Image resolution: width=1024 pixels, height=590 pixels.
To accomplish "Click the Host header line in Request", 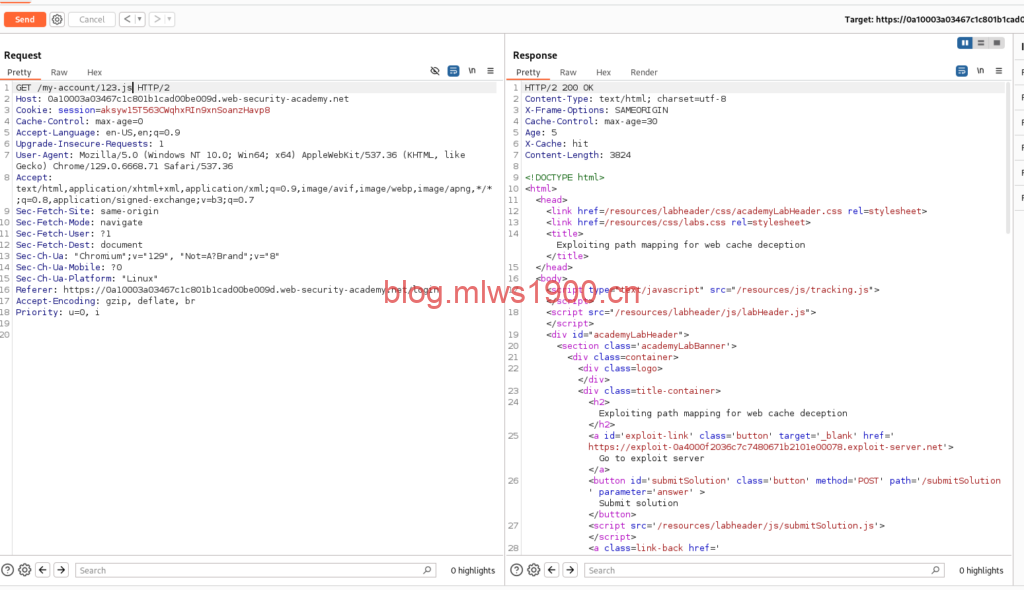I will tap(182, 99).
